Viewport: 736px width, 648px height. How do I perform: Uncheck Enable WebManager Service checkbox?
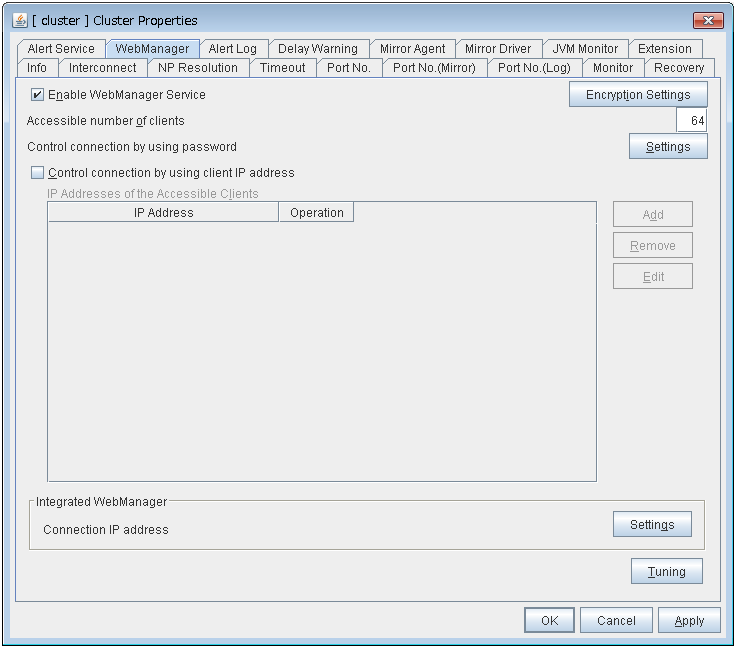tap(38, 95)
